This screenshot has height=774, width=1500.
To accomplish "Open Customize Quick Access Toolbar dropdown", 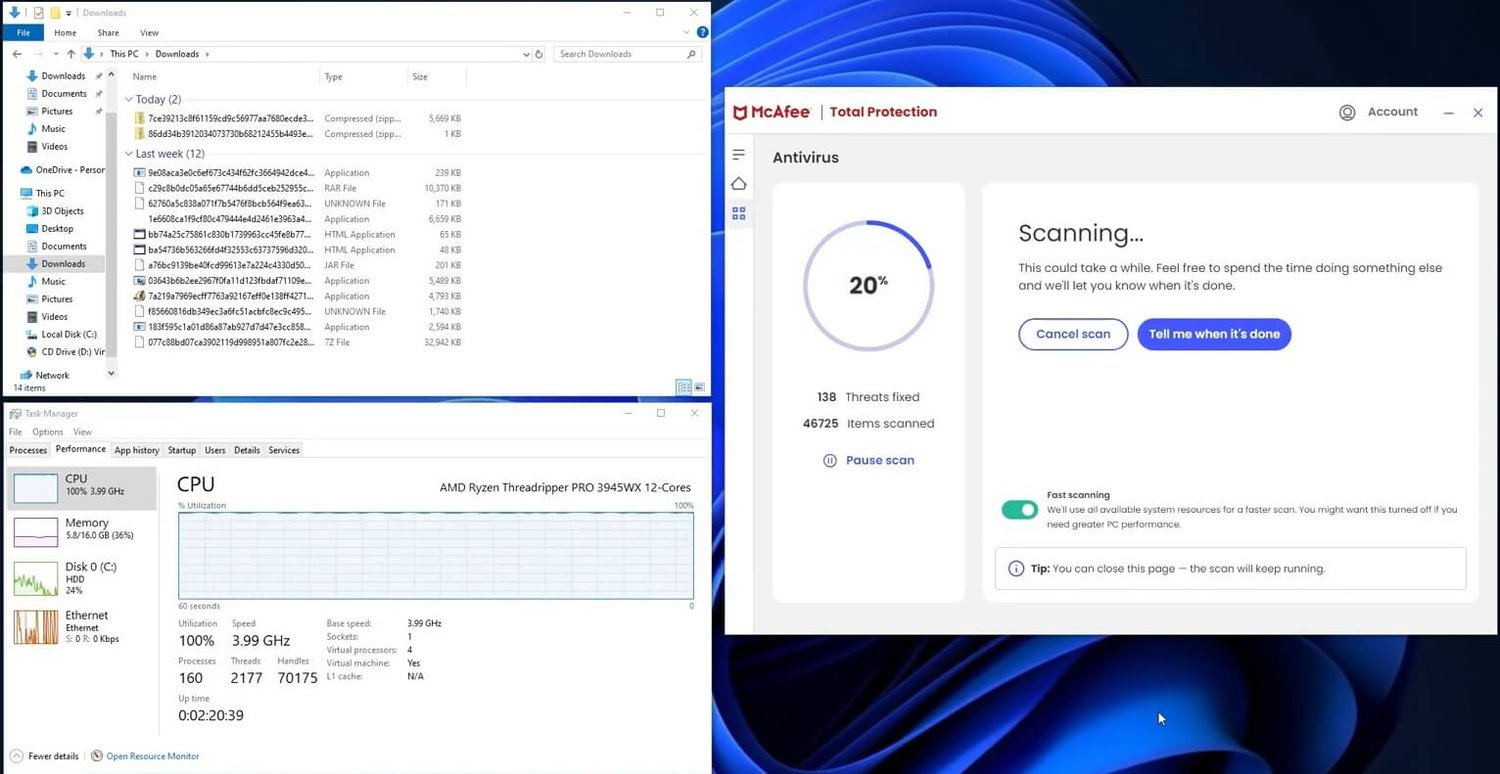I will (x=69, y=13).
